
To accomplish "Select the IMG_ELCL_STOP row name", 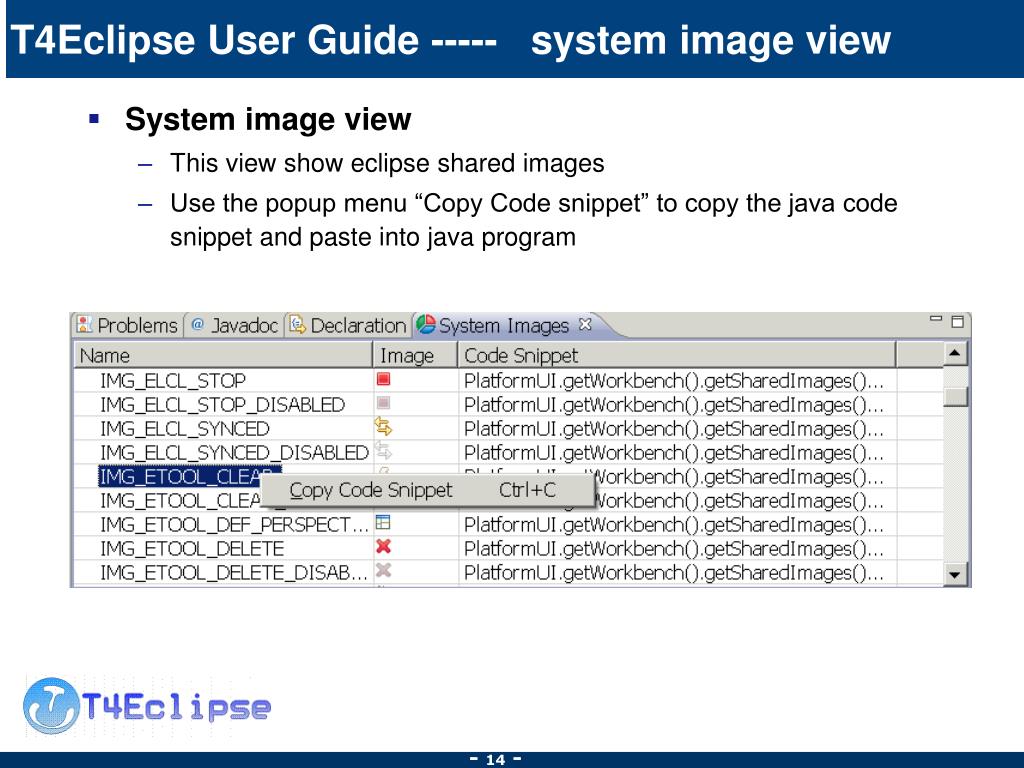I will tap(173, 381).
